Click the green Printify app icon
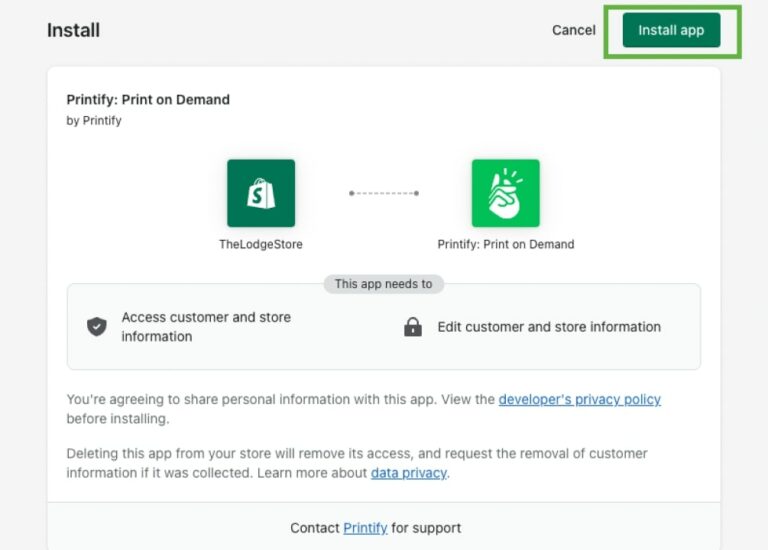Viewport: 768px width, 550px height. [x=505, y=193]
